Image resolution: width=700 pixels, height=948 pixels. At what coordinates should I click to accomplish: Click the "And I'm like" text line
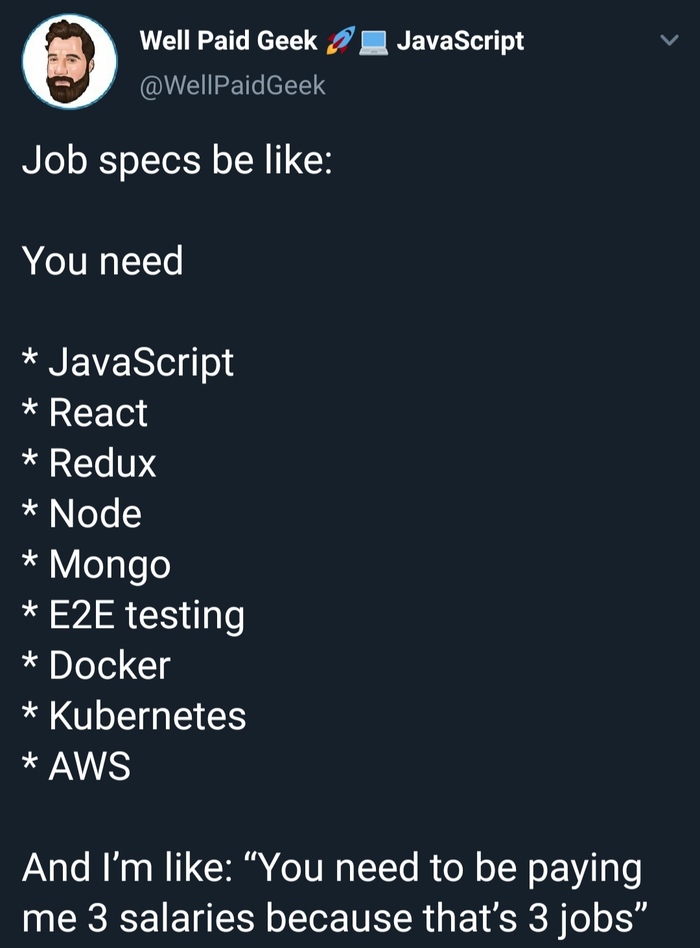(x=332, y=868)
